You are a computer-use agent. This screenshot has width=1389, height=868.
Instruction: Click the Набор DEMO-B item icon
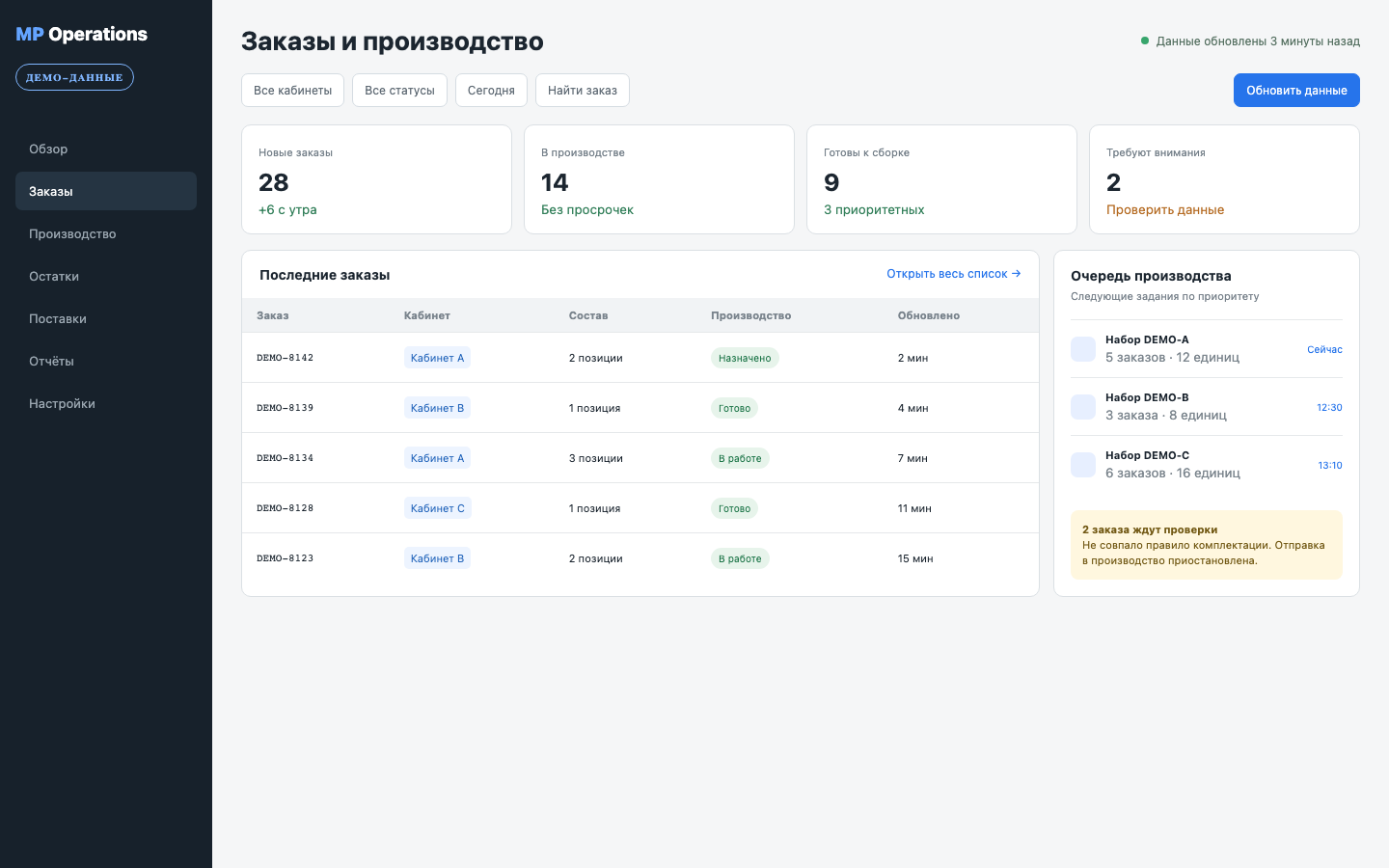pos(1083,407)
